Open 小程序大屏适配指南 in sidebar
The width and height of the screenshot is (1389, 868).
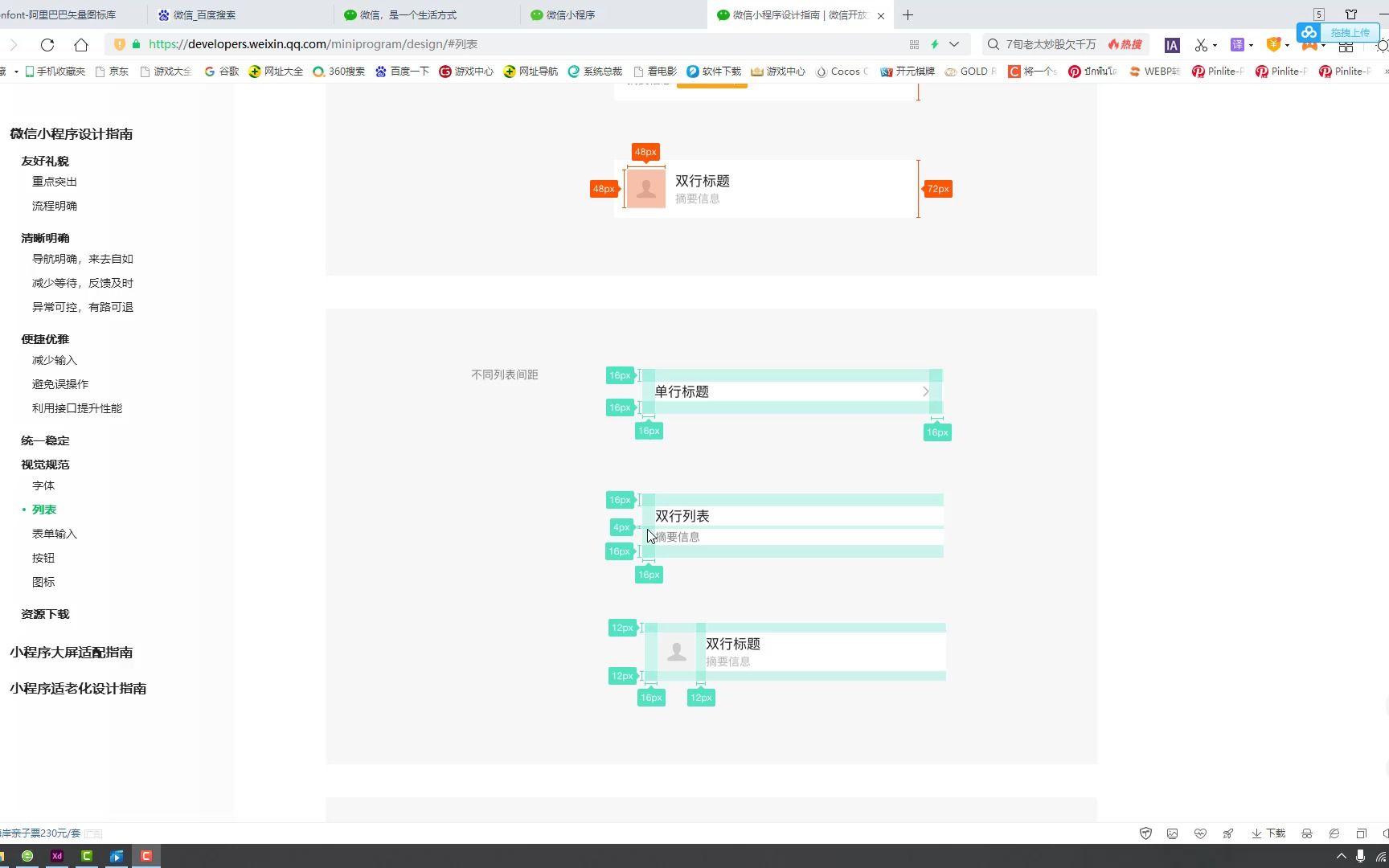pyautogui.click(x=72, y=653)
